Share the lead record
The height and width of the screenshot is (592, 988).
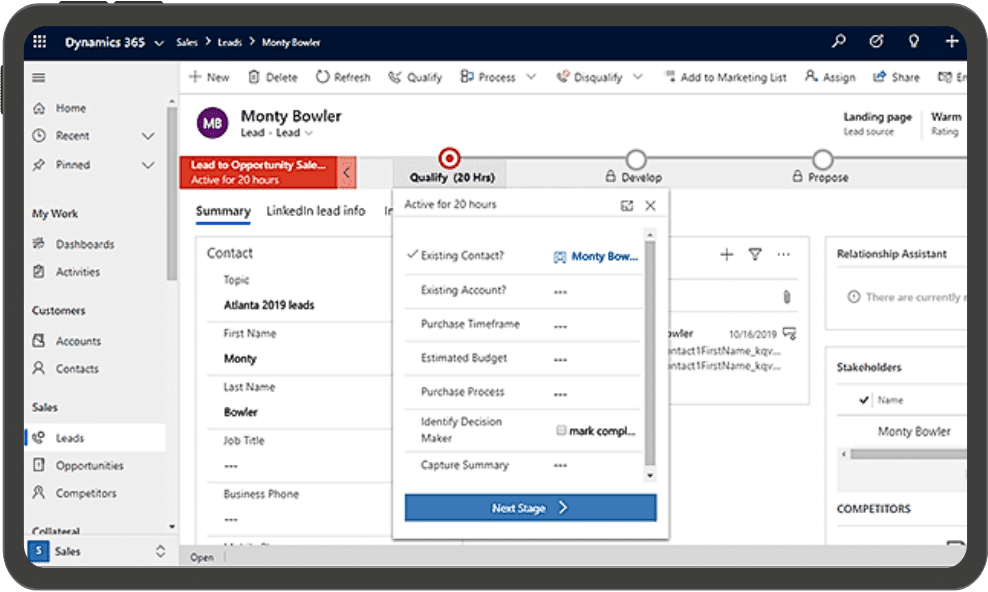pyautogui.click(x=896, y=77)
